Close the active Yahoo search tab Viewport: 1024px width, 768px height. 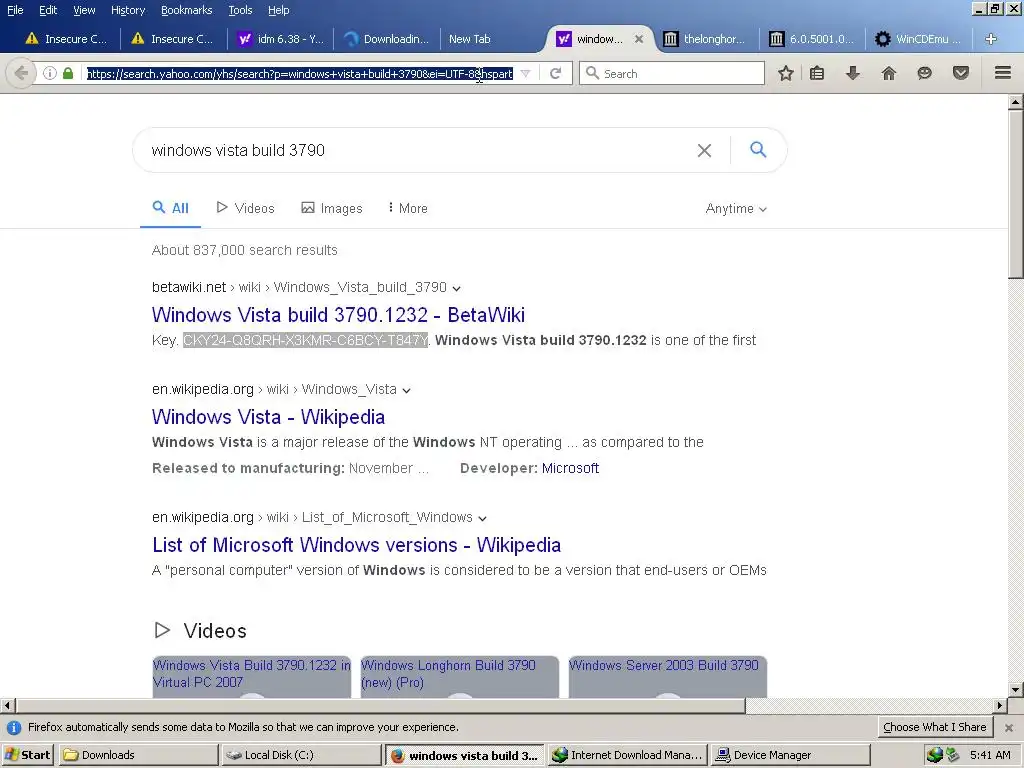click(x=639, y=39)
